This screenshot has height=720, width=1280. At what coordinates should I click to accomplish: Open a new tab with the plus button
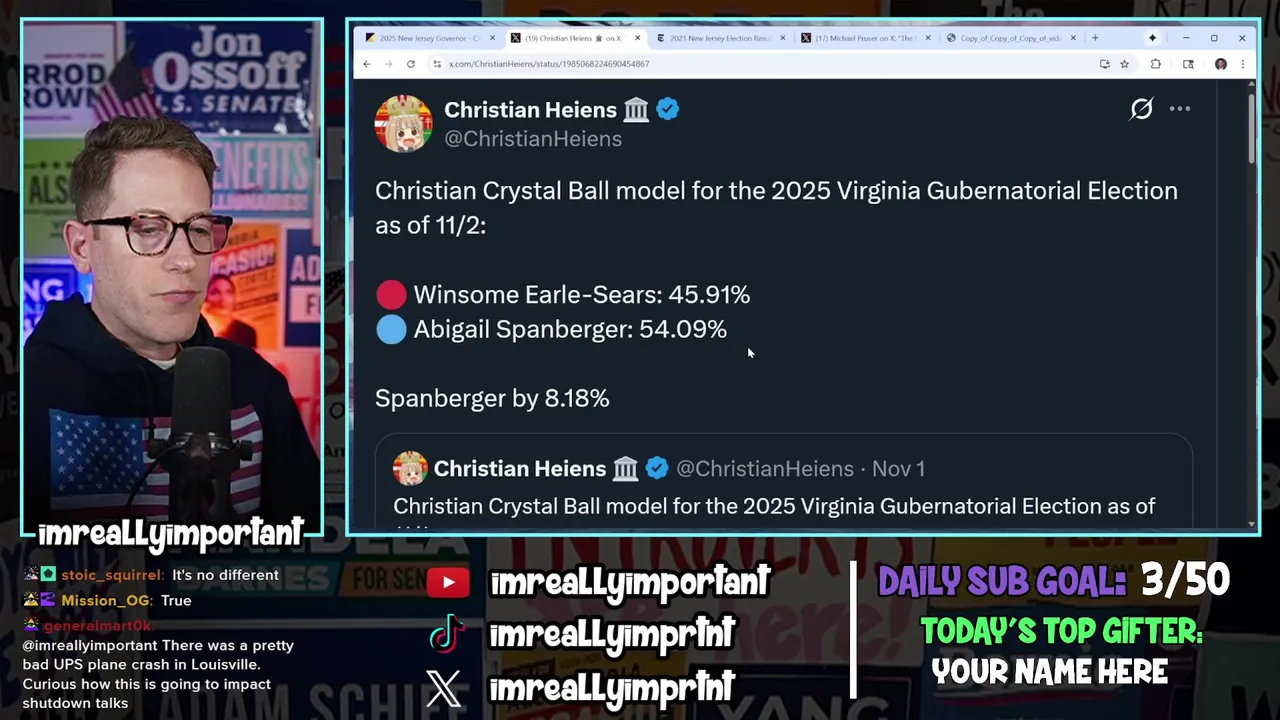point(1095,38)
